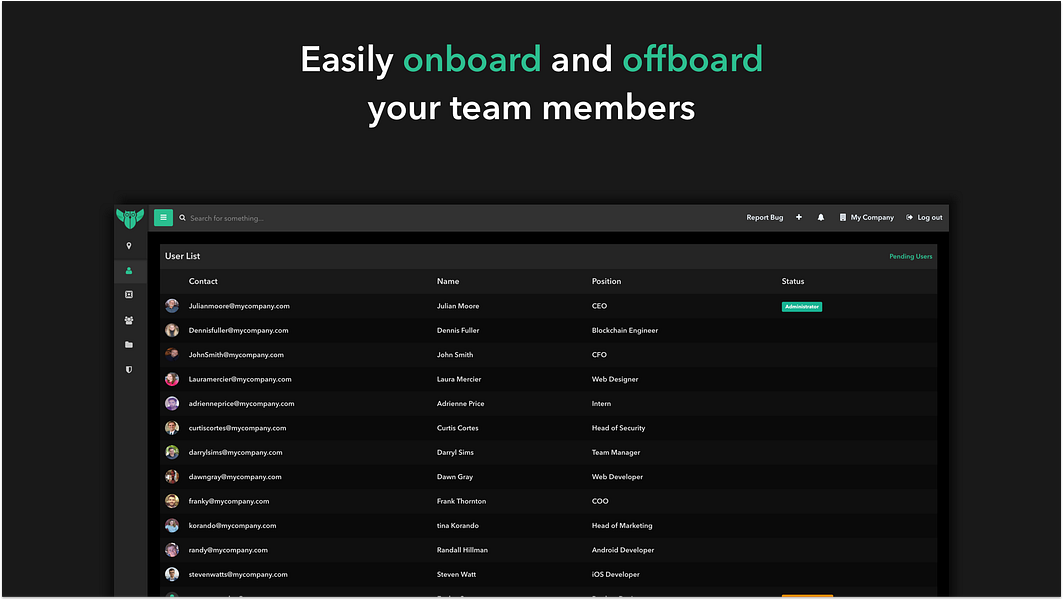Click the ID card icon in the sidebar
This screenshot has height=600, width=1063.
coord(129,294)
